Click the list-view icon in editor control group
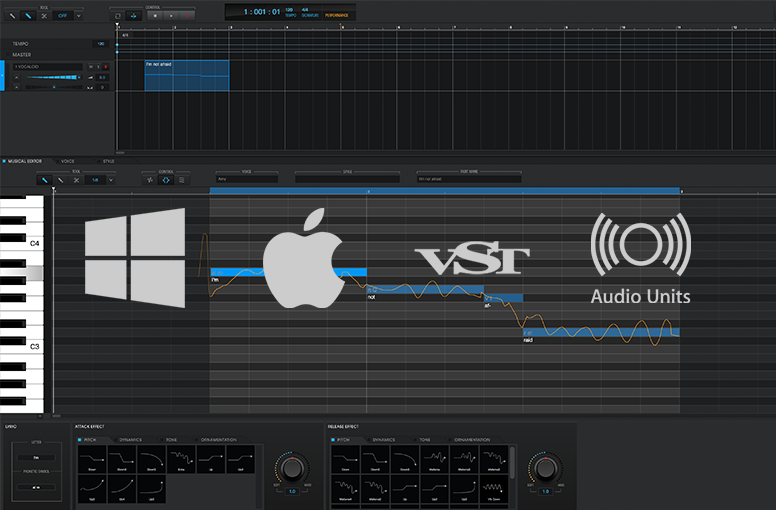The image size is (776, 510). [x=182, y=180]
